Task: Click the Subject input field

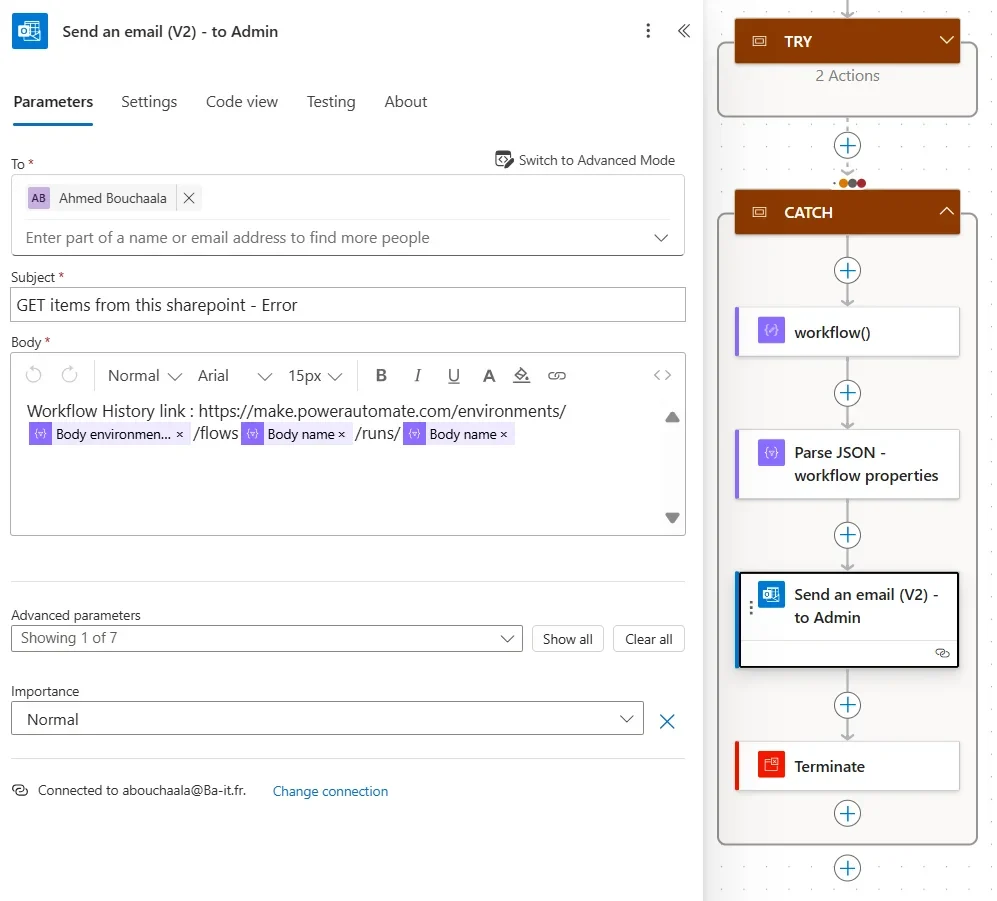Action: point(348,305)
